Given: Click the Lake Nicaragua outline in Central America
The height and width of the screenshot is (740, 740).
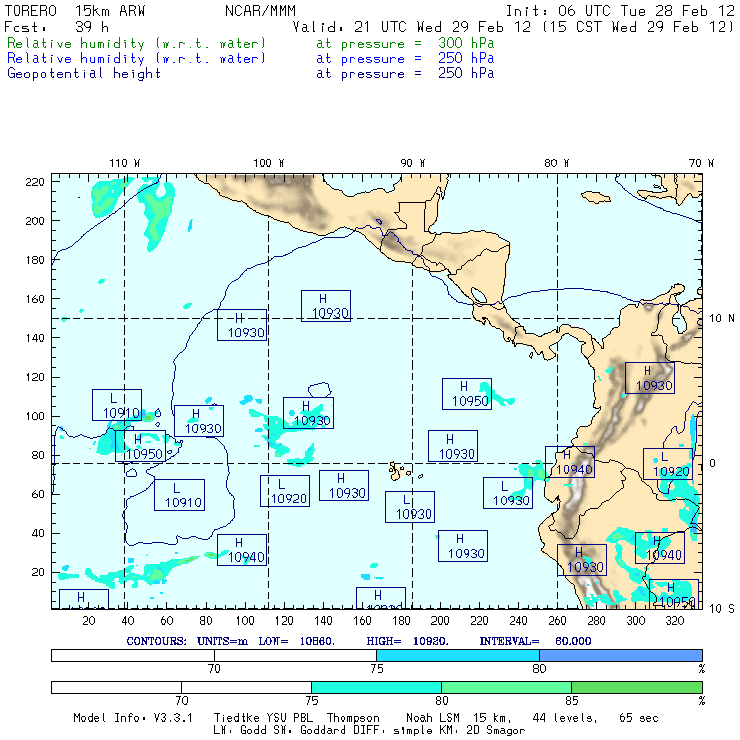Looking at the screenshot, I should (x=479, y=295).
